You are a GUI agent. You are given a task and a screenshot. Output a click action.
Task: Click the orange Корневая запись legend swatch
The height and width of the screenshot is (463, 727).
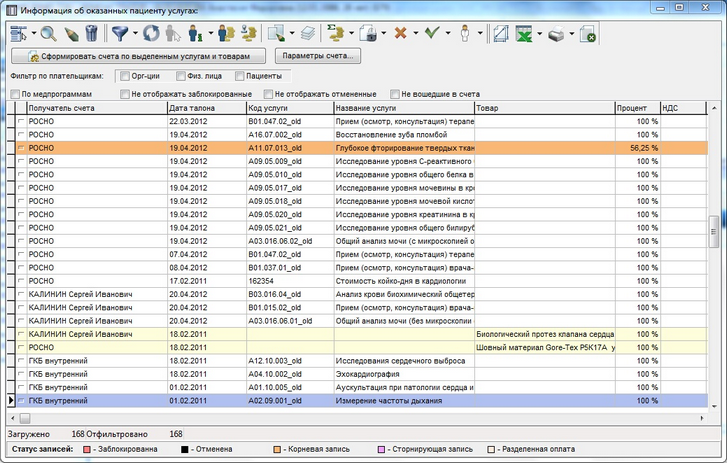point(277,449)
